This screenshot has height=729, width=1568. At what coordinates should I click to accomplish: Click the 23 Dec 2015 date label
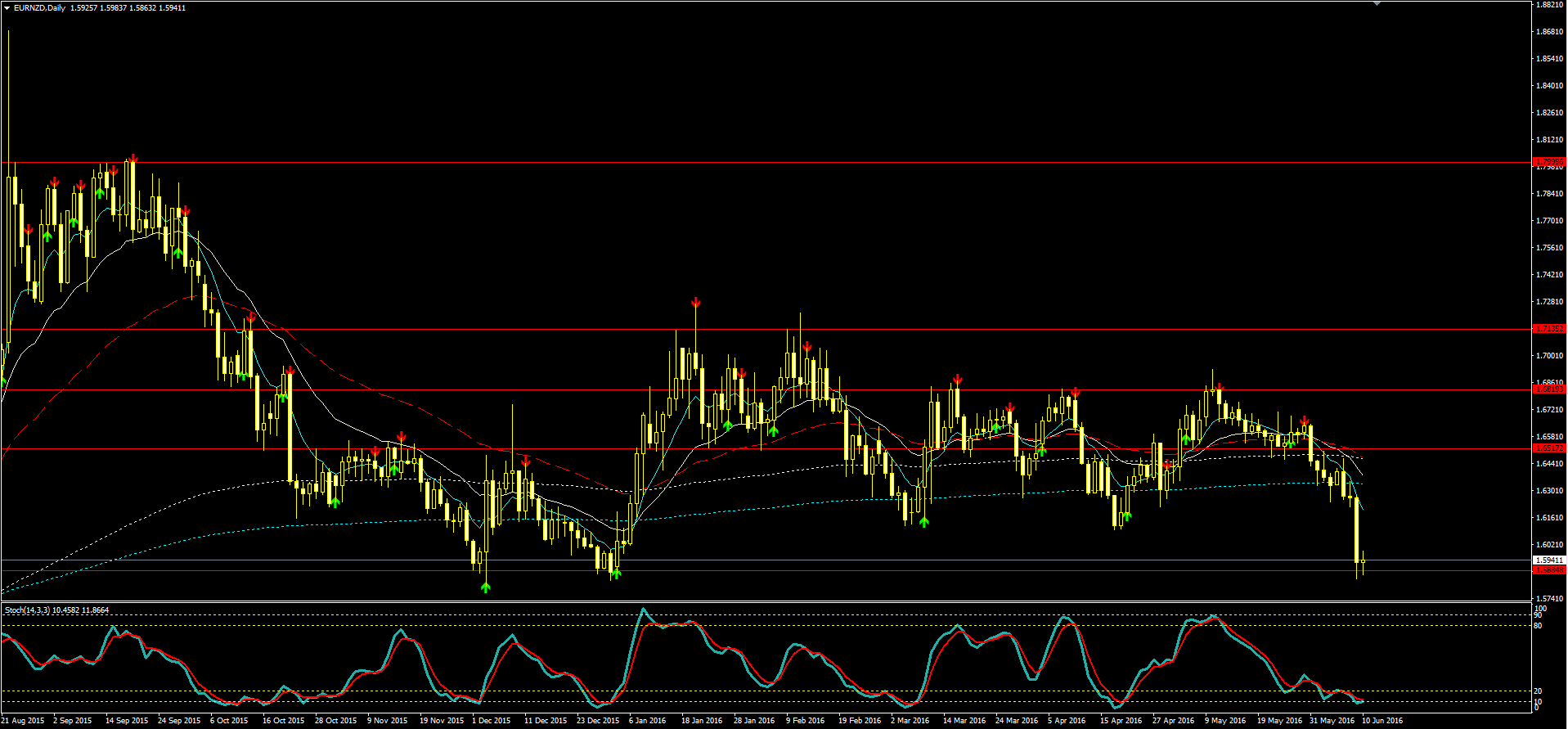point(598,721)
